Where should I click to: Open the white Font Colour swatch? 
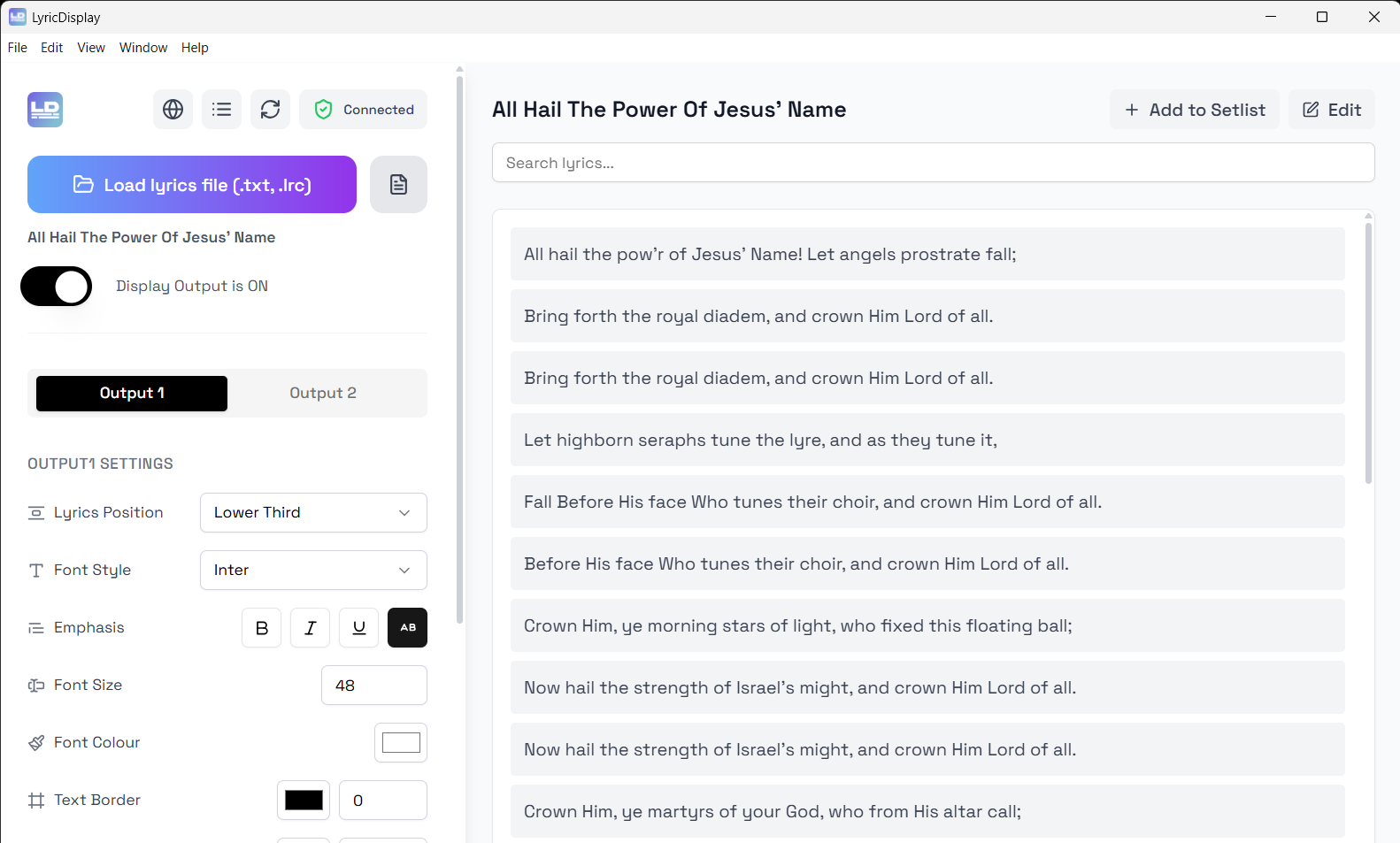pyautogui.click(x=400, y=743)
